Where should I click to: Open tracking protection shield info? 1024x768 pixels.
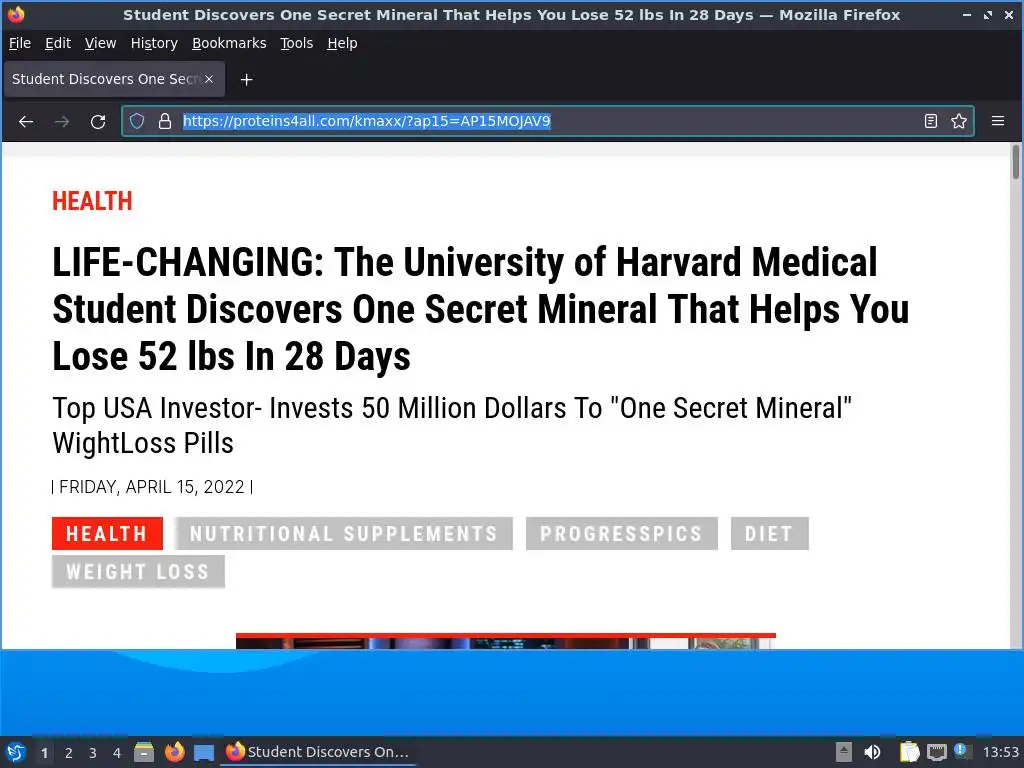(136, 121)
